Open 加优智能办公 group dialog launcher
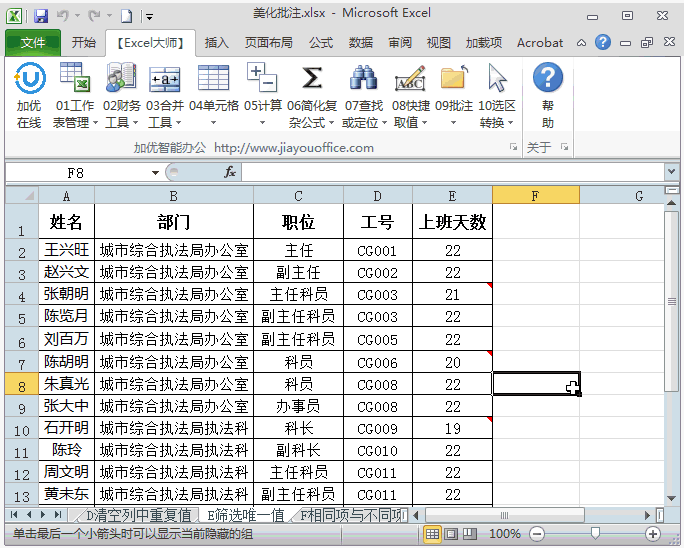Image resolution: width=684 pixels, height=548 pixels. click(513, 147)
